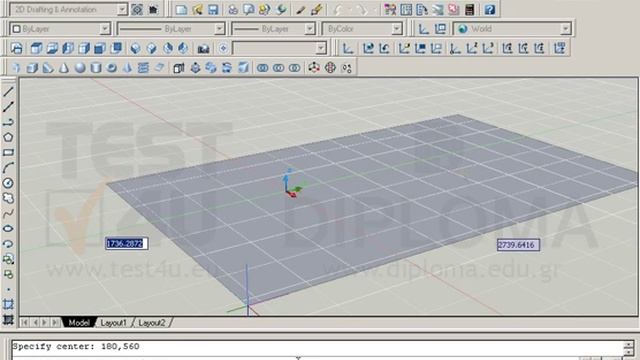Click the Subtract boolean icon
The height and width of the screenshot is (360, 640).
(x=278, y=68)
